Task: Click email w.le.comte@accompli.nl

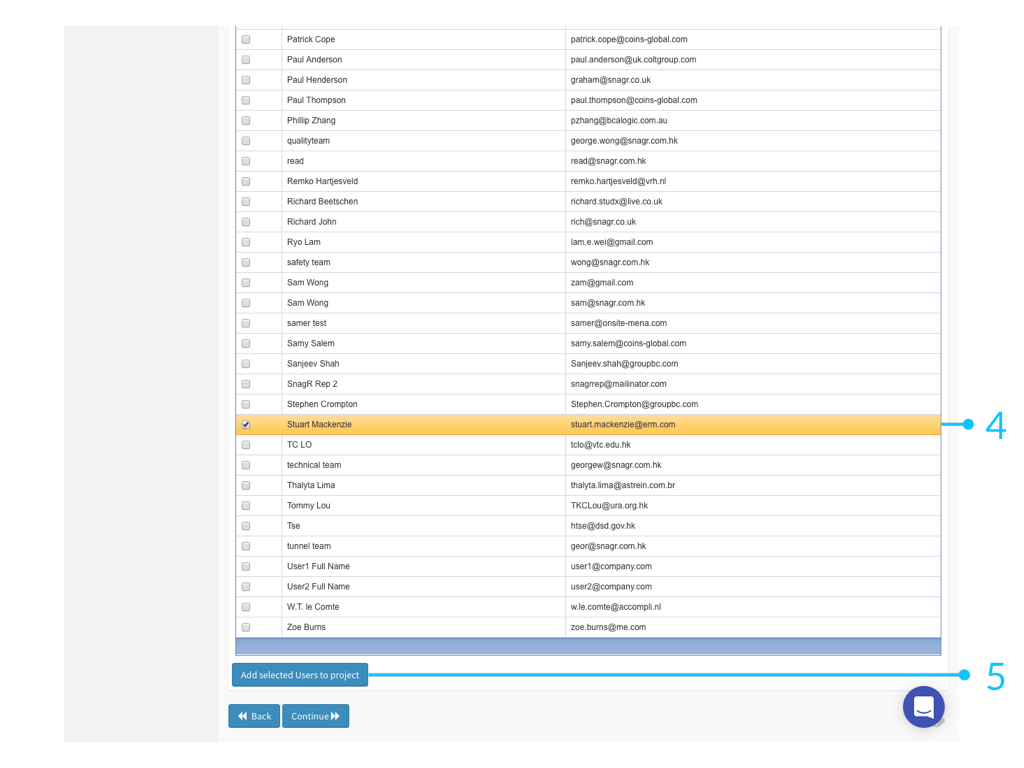Action: [616, 607]
